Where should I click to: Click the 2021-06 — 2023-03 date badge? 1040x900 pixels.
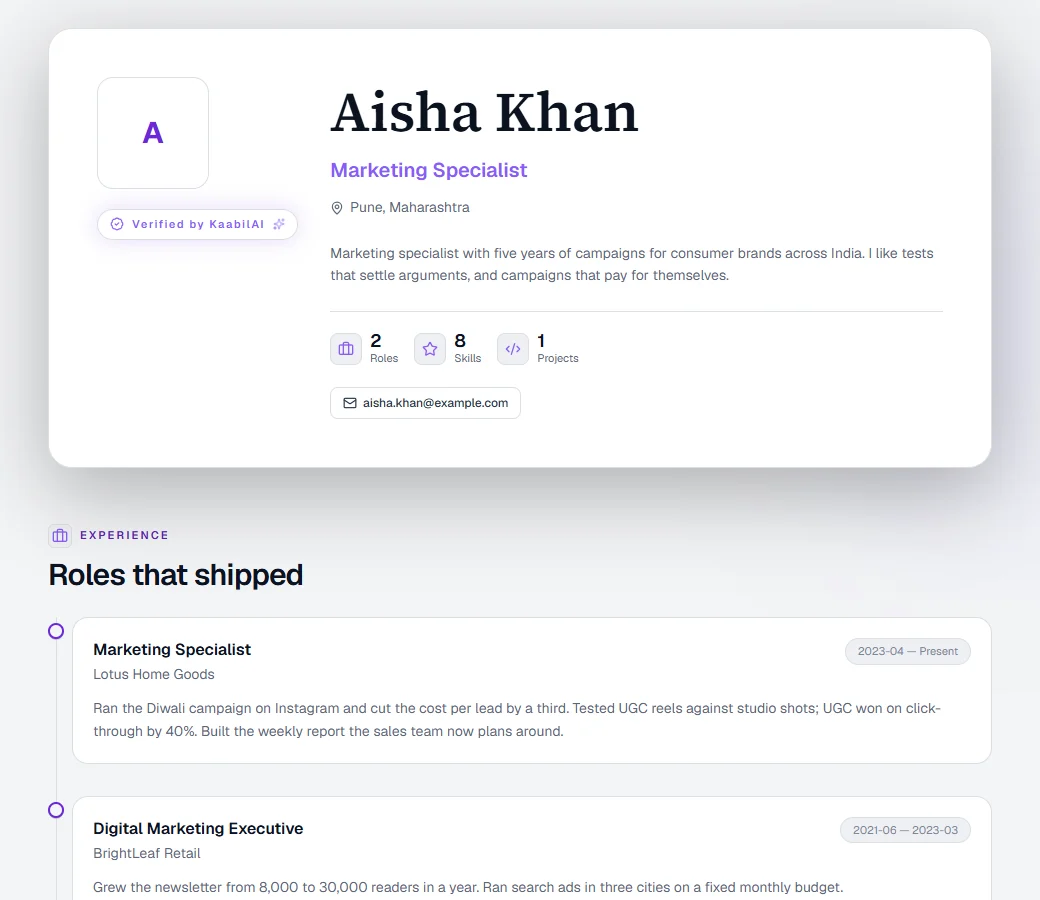[x=905, y=830]
